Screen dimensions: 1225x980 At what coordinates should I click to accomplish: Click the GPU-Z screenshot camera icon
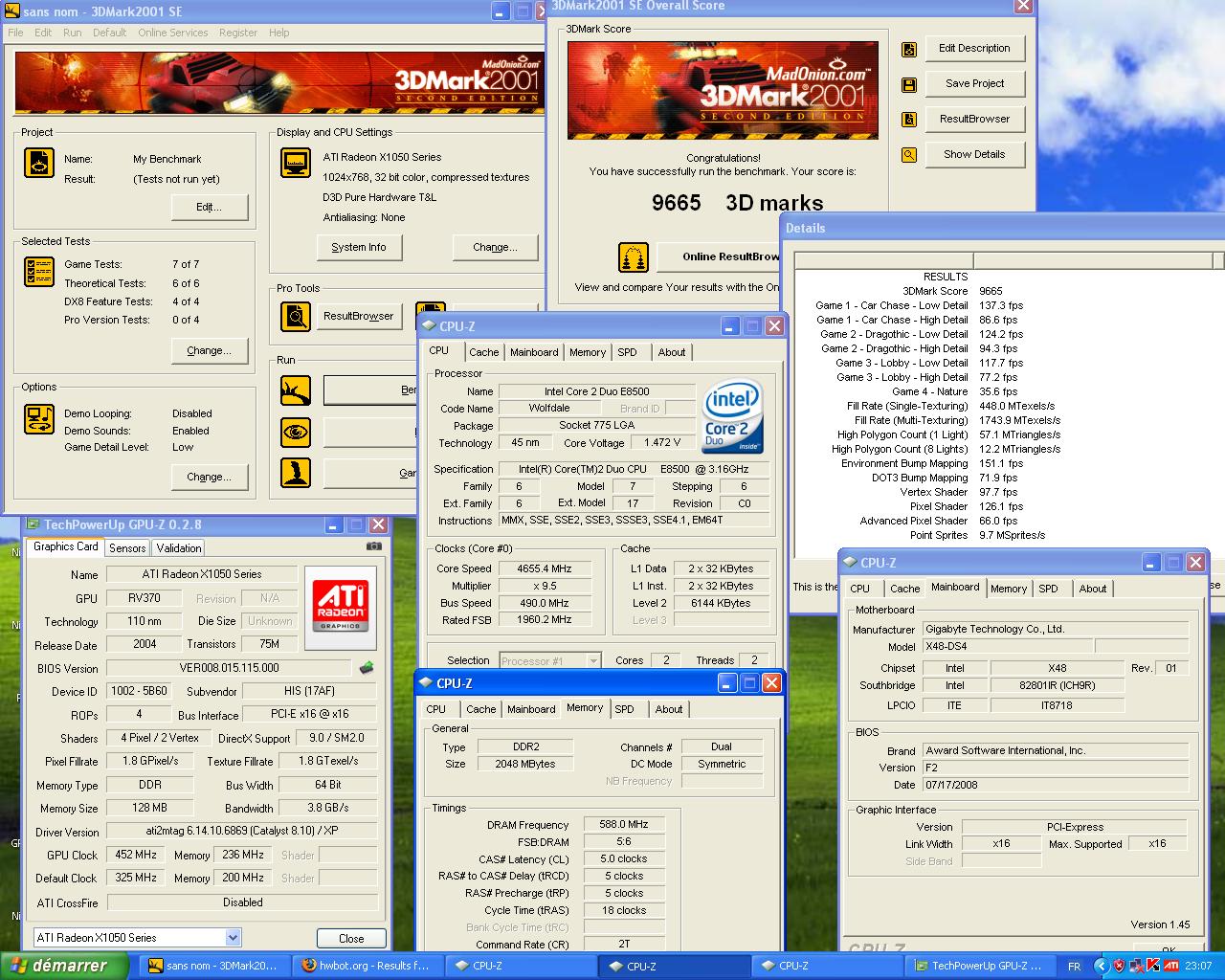(374, 546)
